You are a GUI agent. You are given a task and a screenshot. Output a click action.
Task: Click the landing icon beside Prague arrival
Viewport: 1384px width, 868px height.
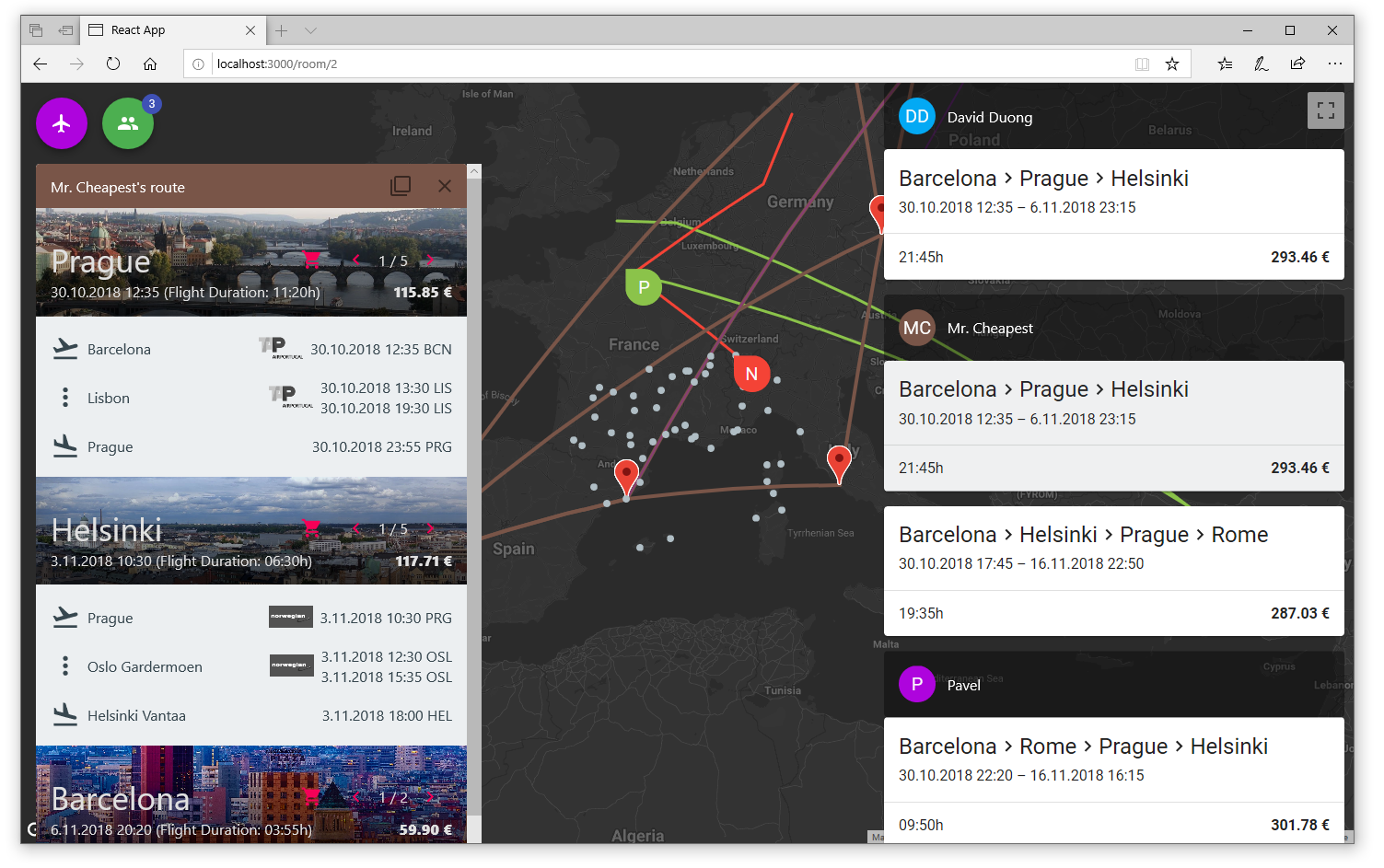65,446
